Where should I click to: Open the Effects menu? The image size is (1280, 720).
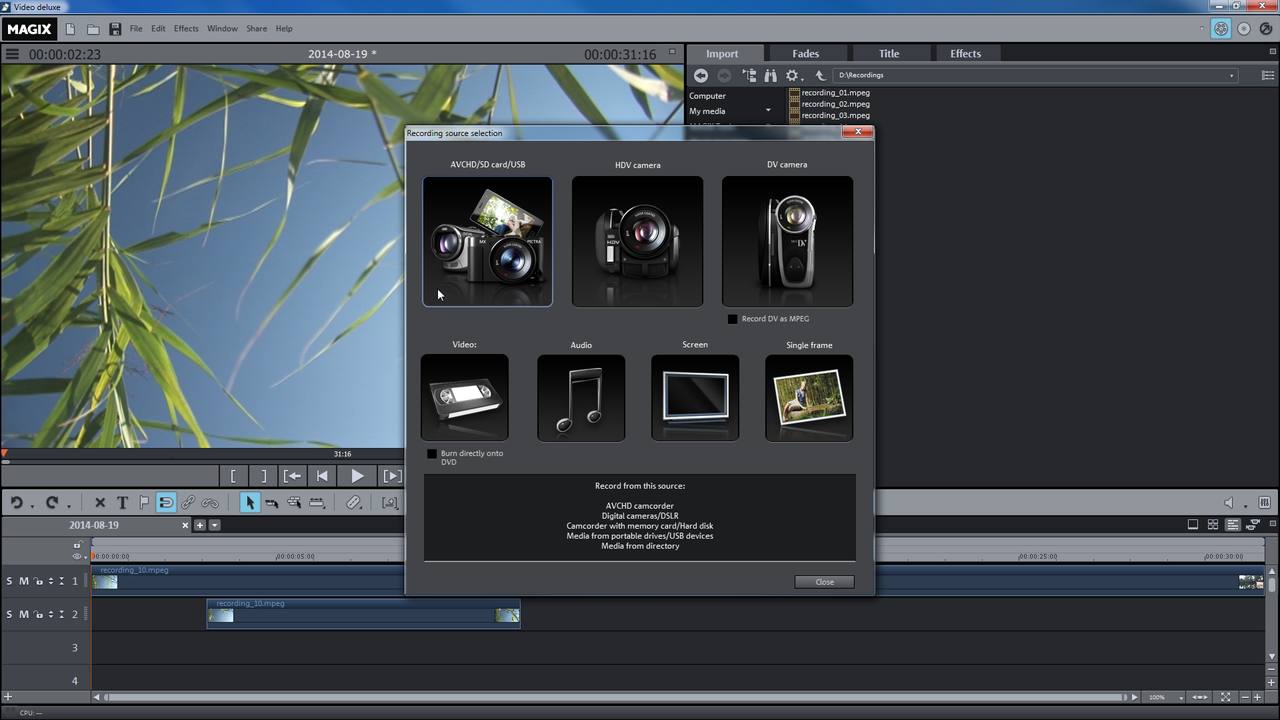[x=185, y=28]
